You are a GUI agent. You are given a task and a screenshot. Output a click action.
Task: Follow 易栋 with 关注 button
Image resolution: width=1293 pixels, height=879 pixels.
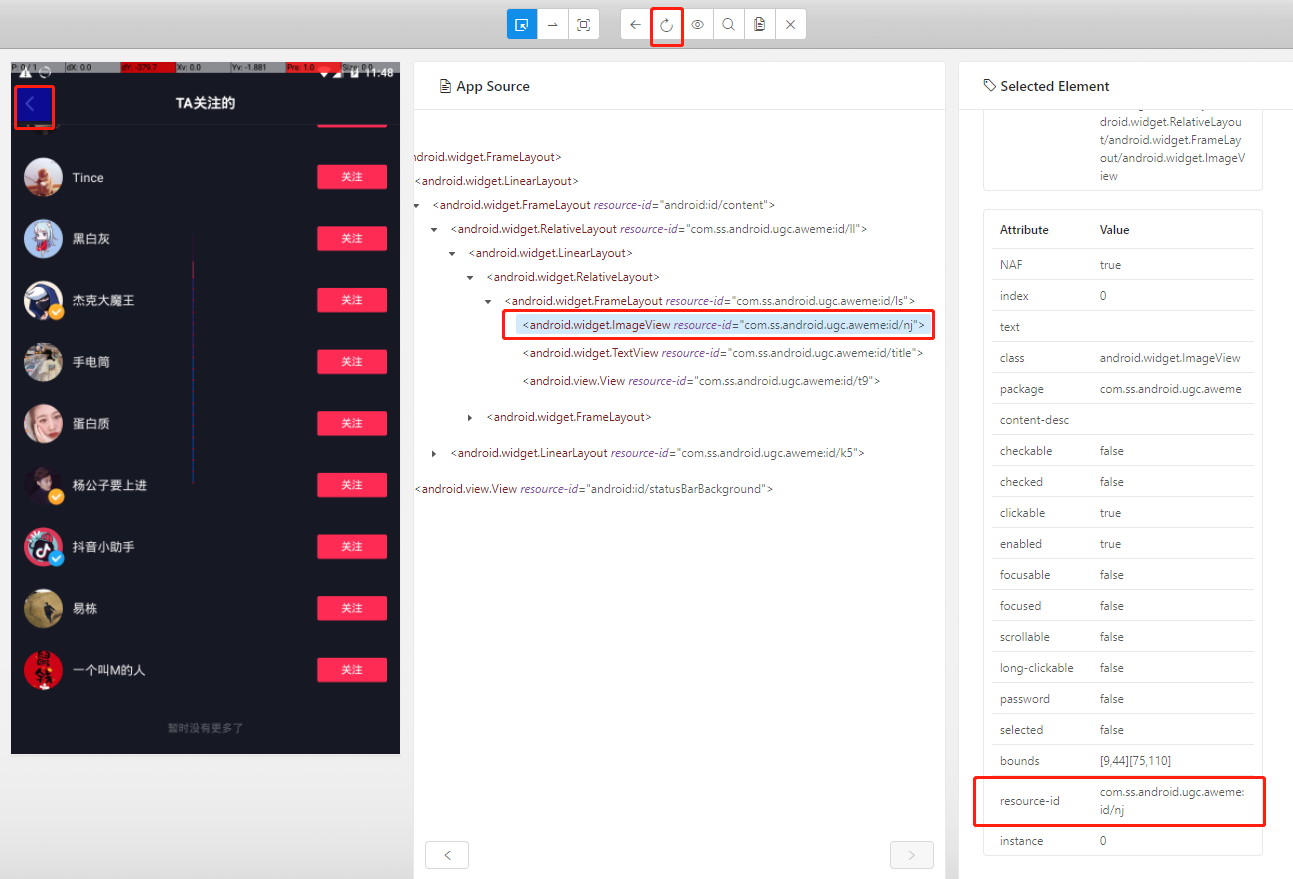click(x=352, y=608)
